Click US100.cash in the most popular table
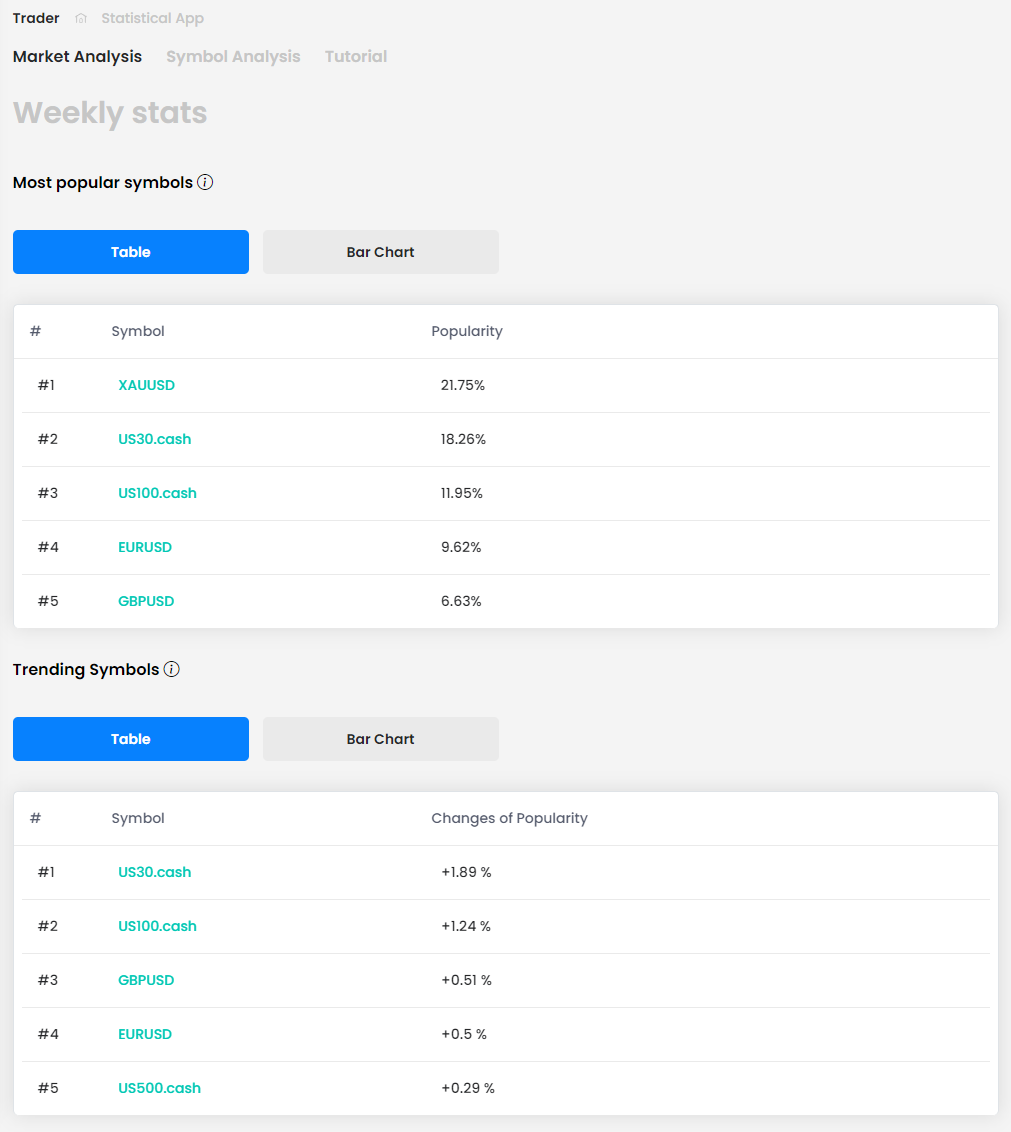 click(157, 493)
